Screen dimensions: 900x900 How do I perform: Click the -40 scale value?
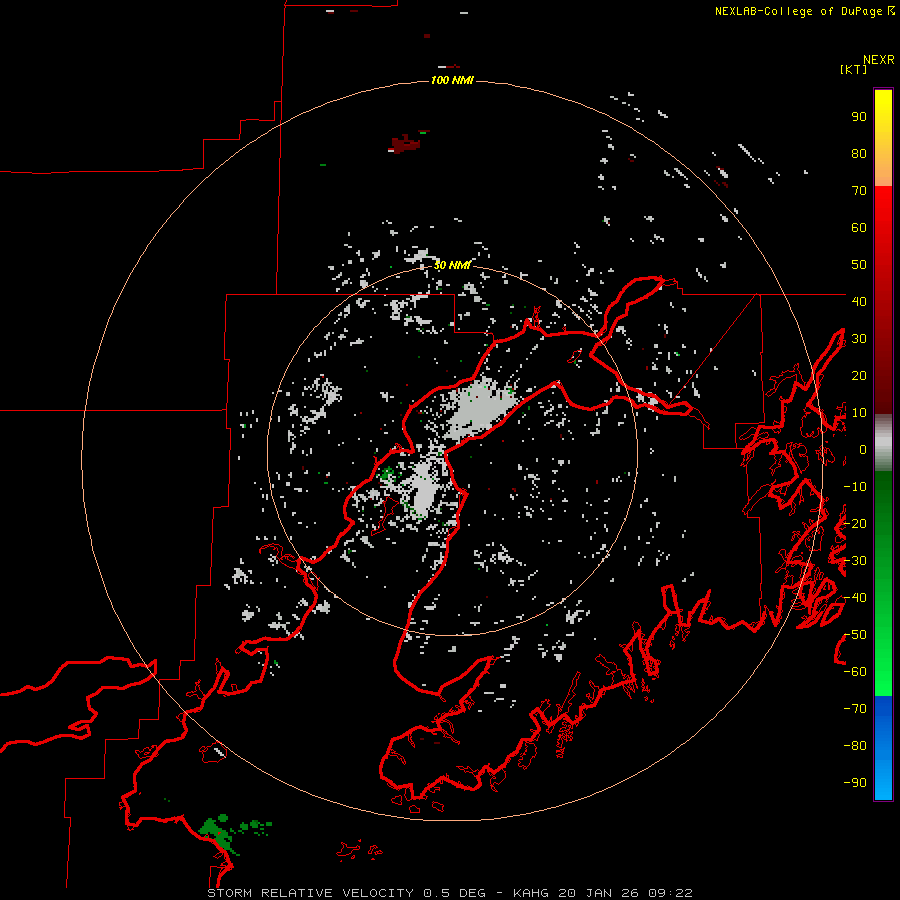pyautogui.click(x=855, y=598)
